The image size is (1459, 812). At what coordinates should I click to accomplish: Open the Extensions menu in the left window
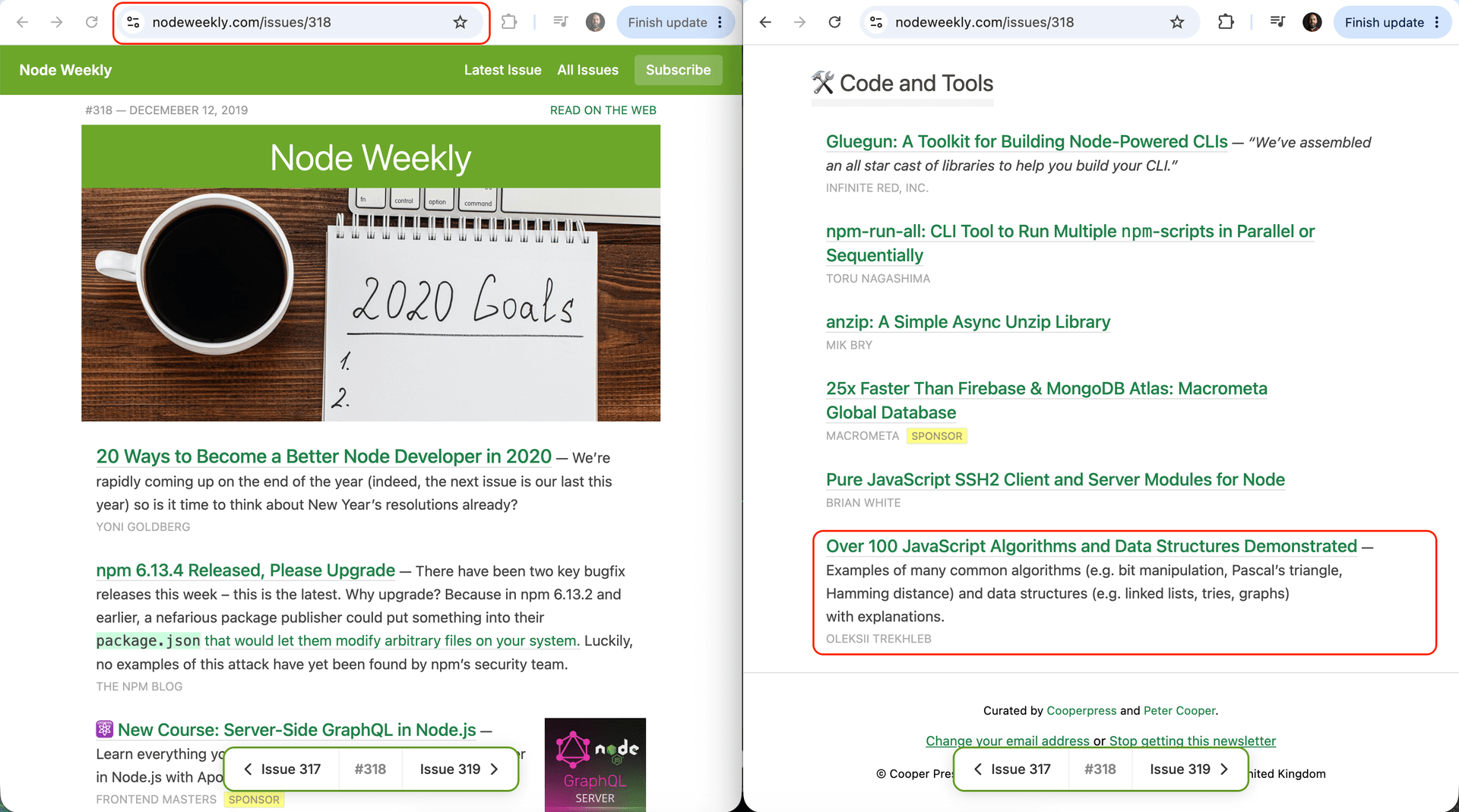[509, 22]
